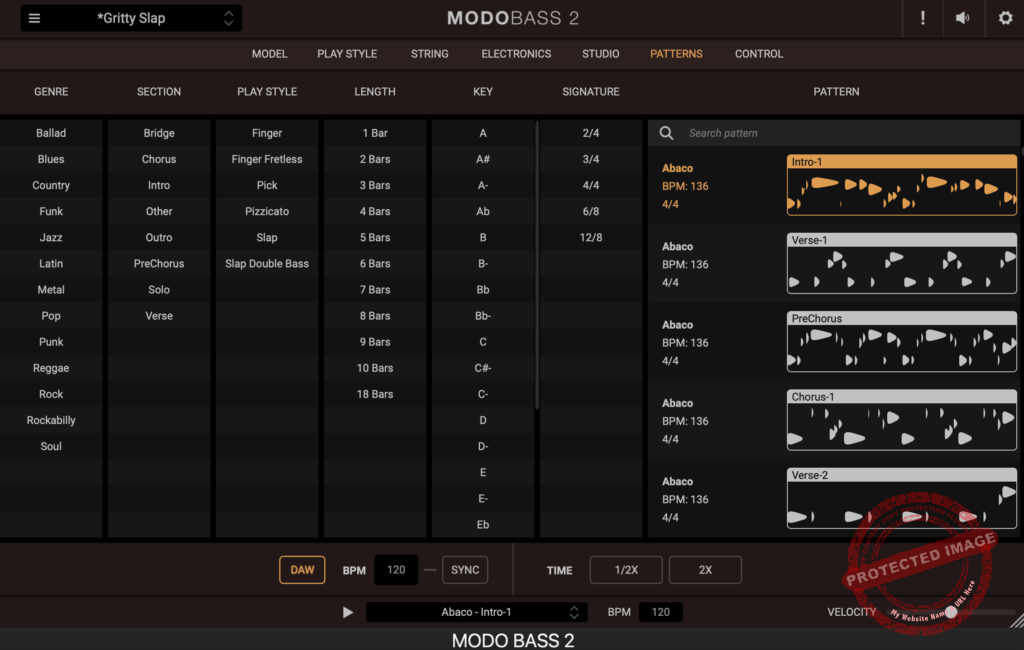This screenshot has height=650, width=1024.
Task: Play the Abaco - Intro-1 pattern
Action: pos(347,612)
